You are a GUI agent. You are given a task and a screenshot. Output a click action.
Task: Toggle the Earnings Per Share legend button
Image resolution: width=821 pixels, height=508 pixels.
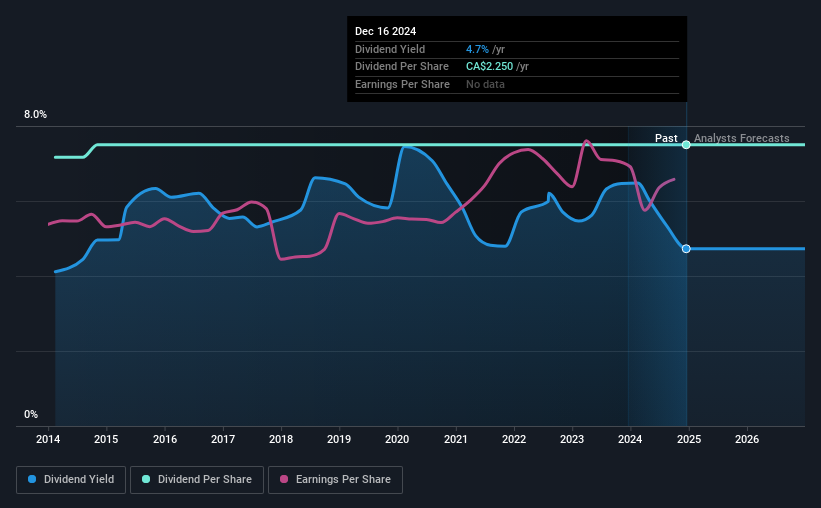pyautogui.click(x=335, y=480)
